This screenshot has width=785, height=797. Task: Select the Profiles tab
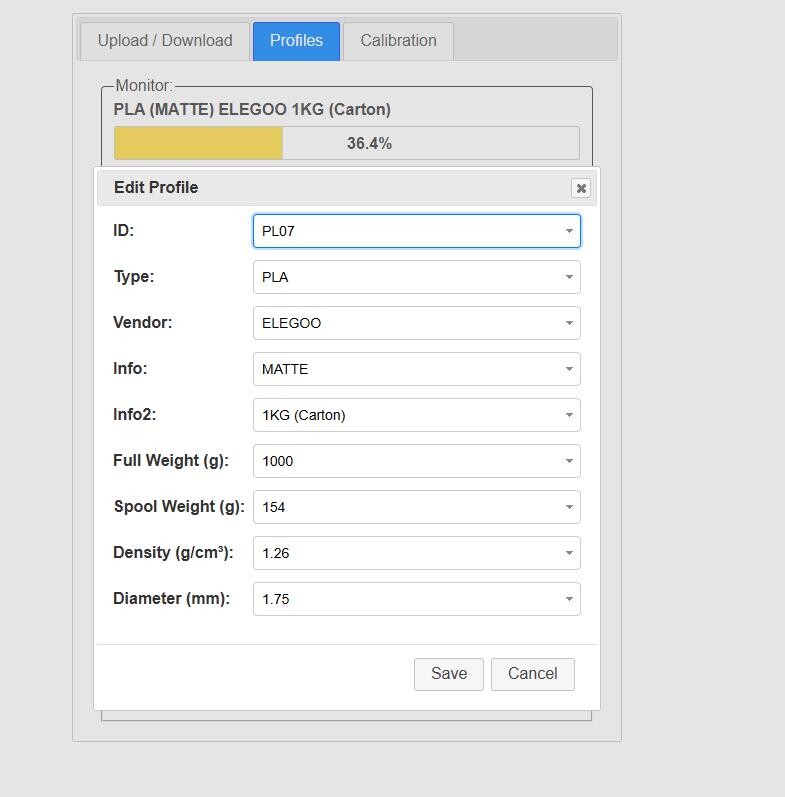pos(296,41)
